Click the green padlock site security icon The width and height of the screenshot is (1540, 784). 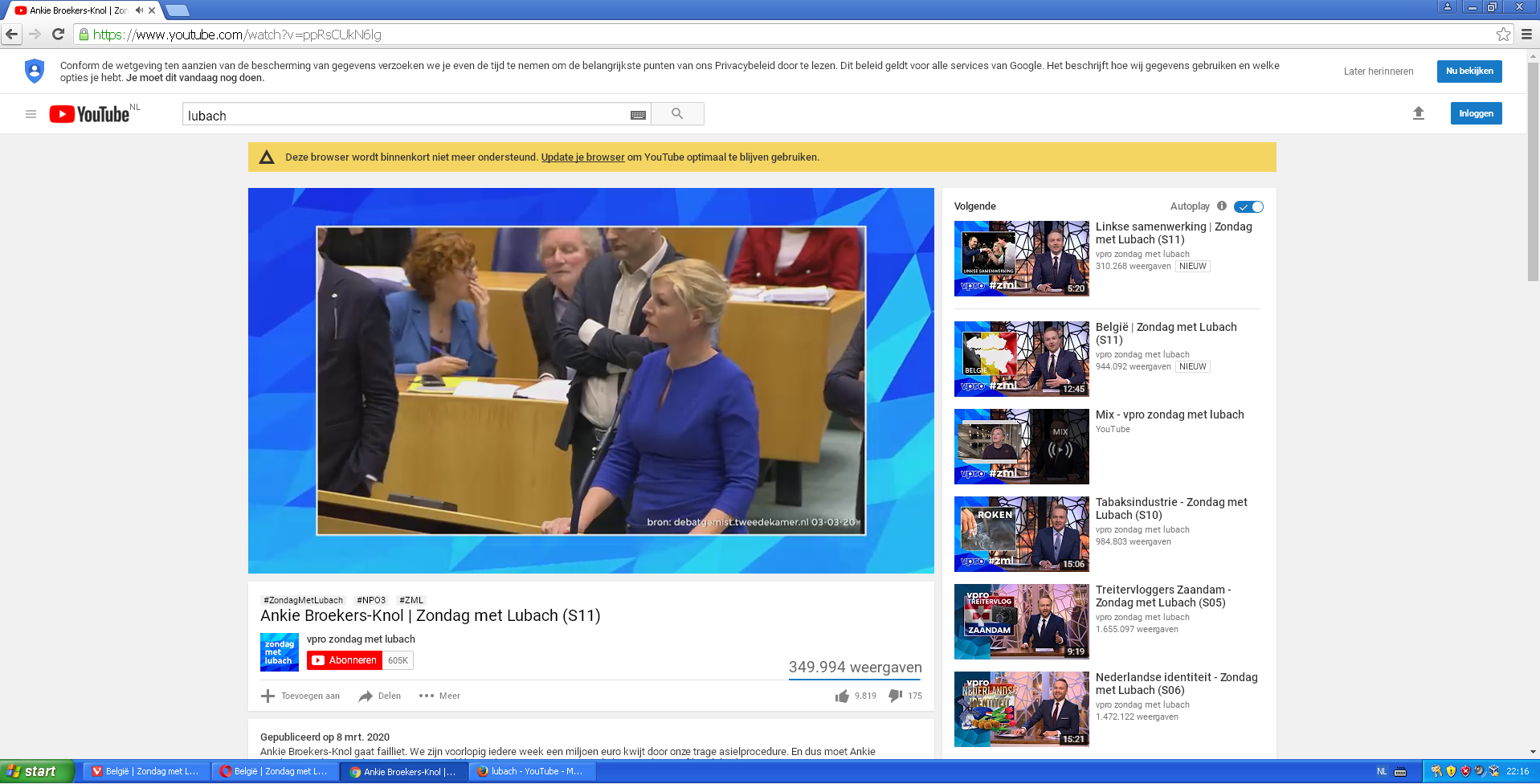(x=84, y=35)
